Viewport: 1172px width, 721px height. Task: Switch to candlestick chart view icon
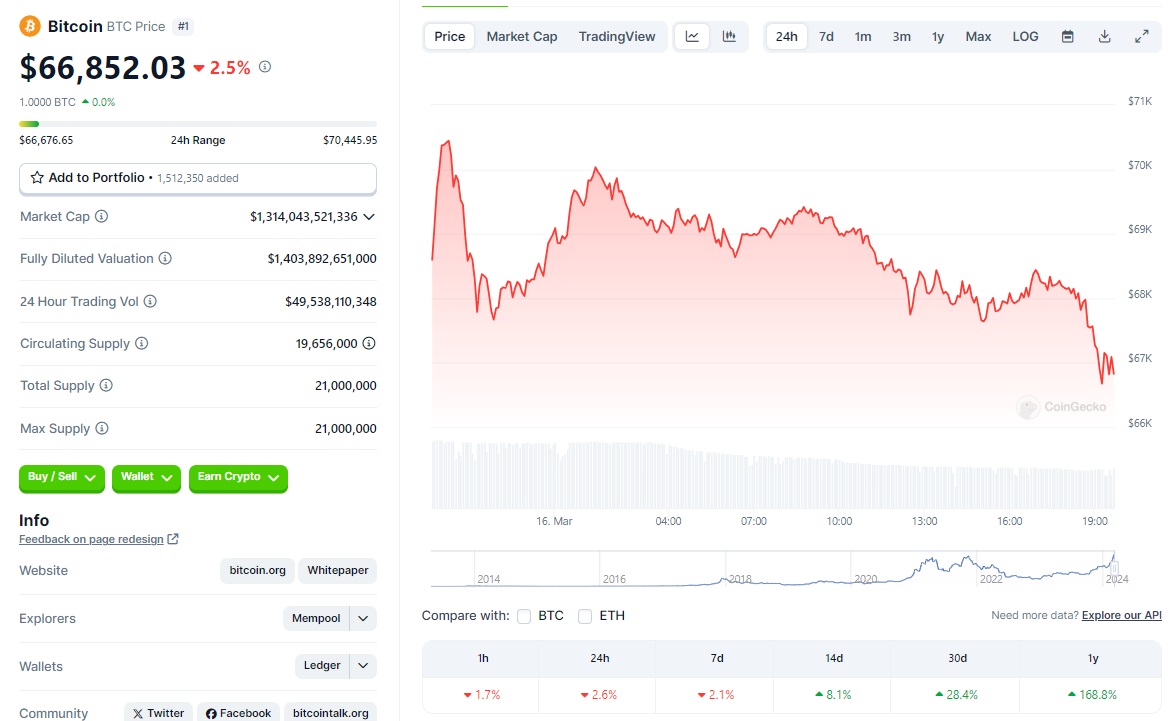[x=729, y=37]
